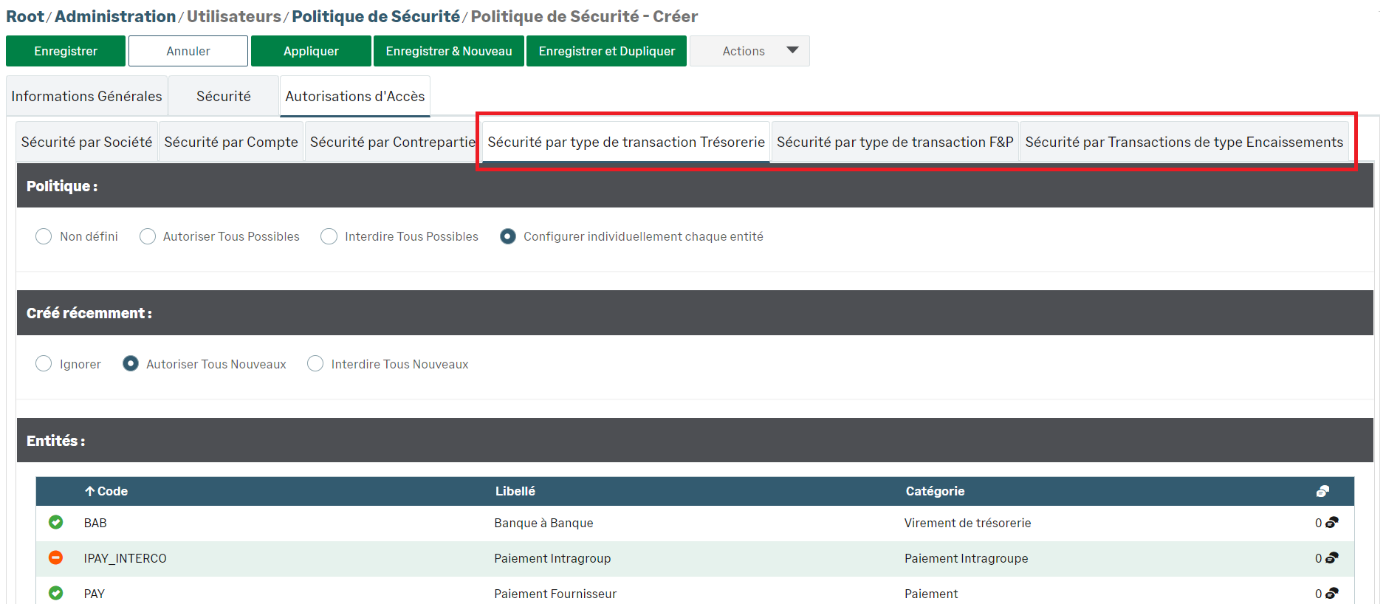Open Politique de Sécurité breadcrumb link

376,16
